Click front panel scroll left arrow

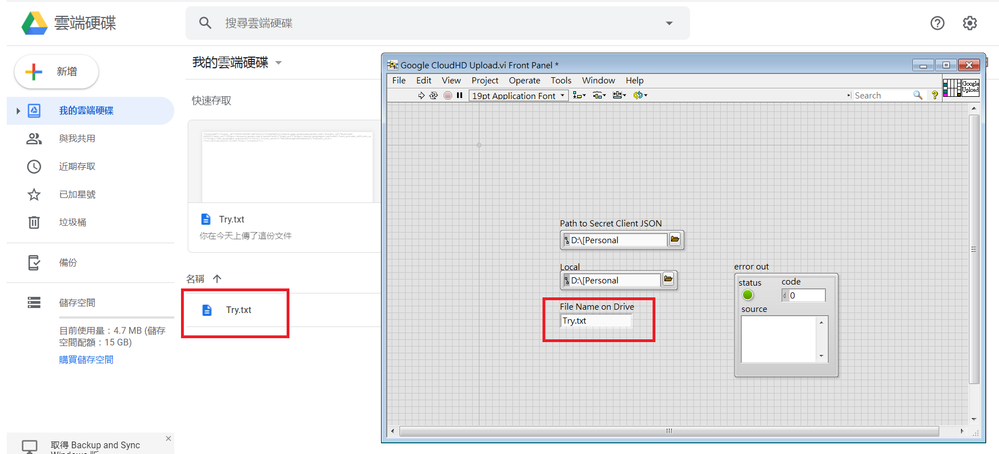(392, 431)
